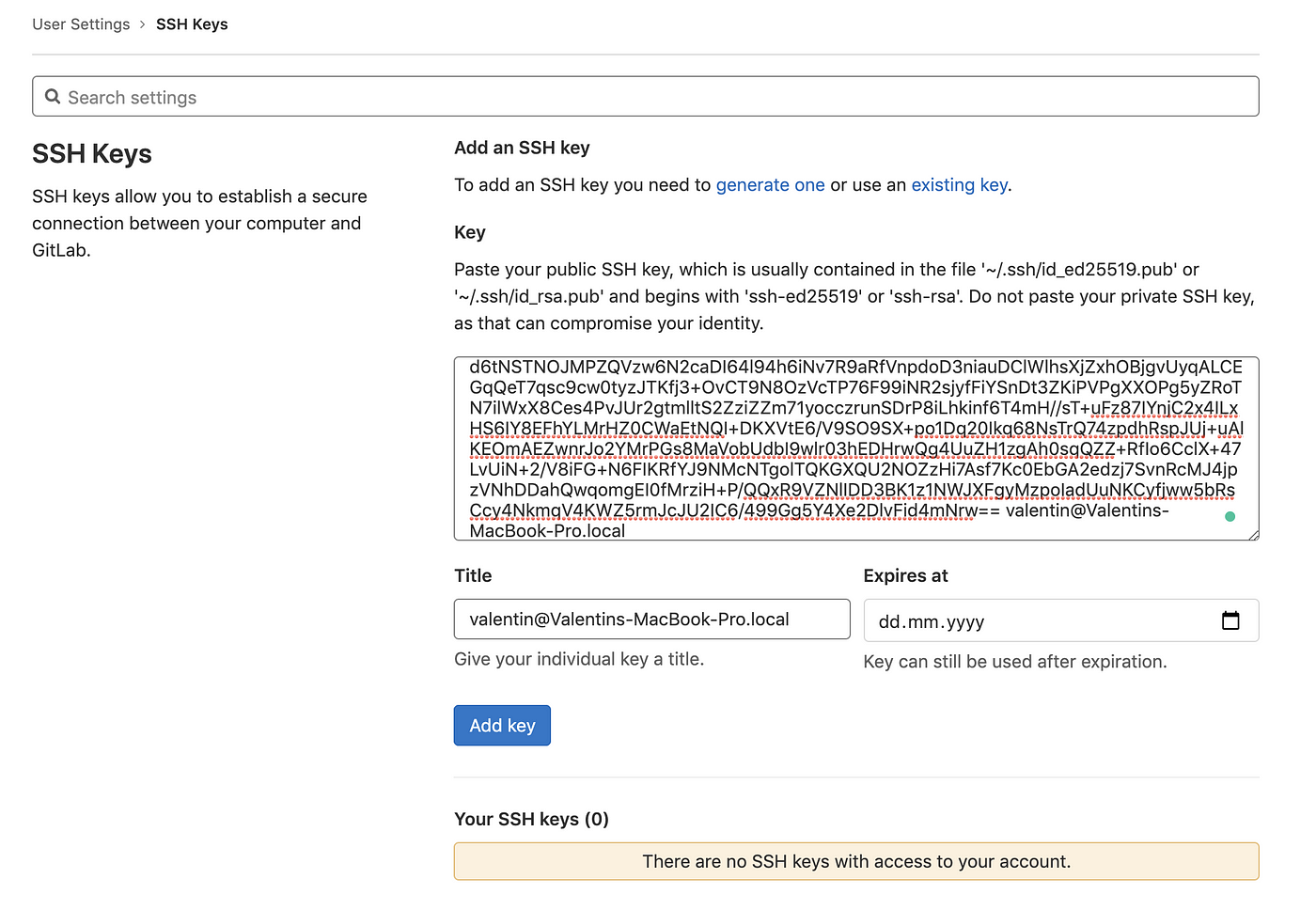The width and height of the screenshot is (1316, 910).
Task: Open the 'generate one' link
Action: [x=770, y=185]
